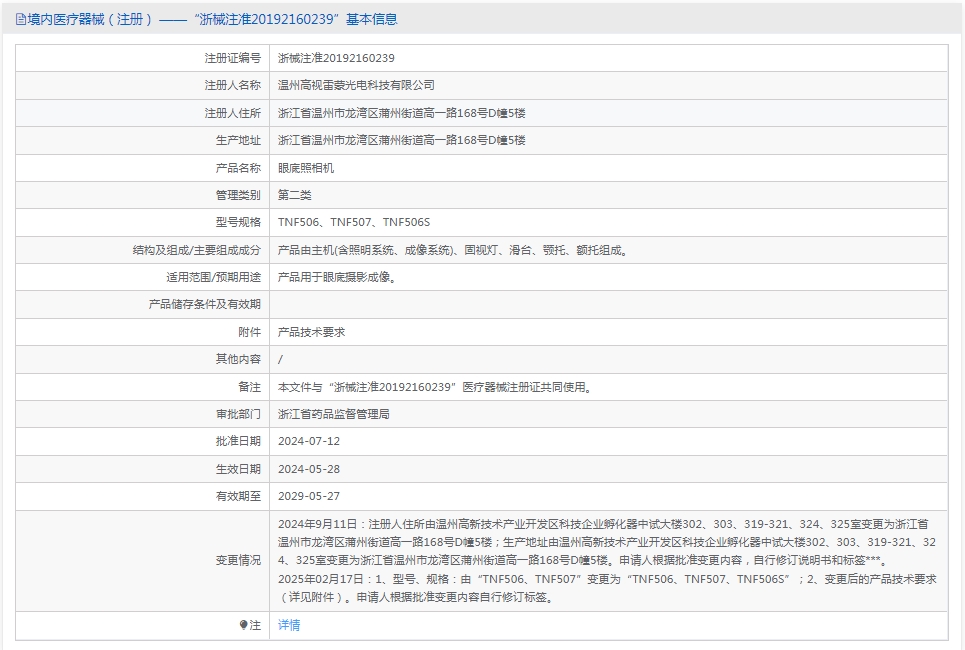Select approving body 浙江省药品监督管理局

tap(334, 414)
